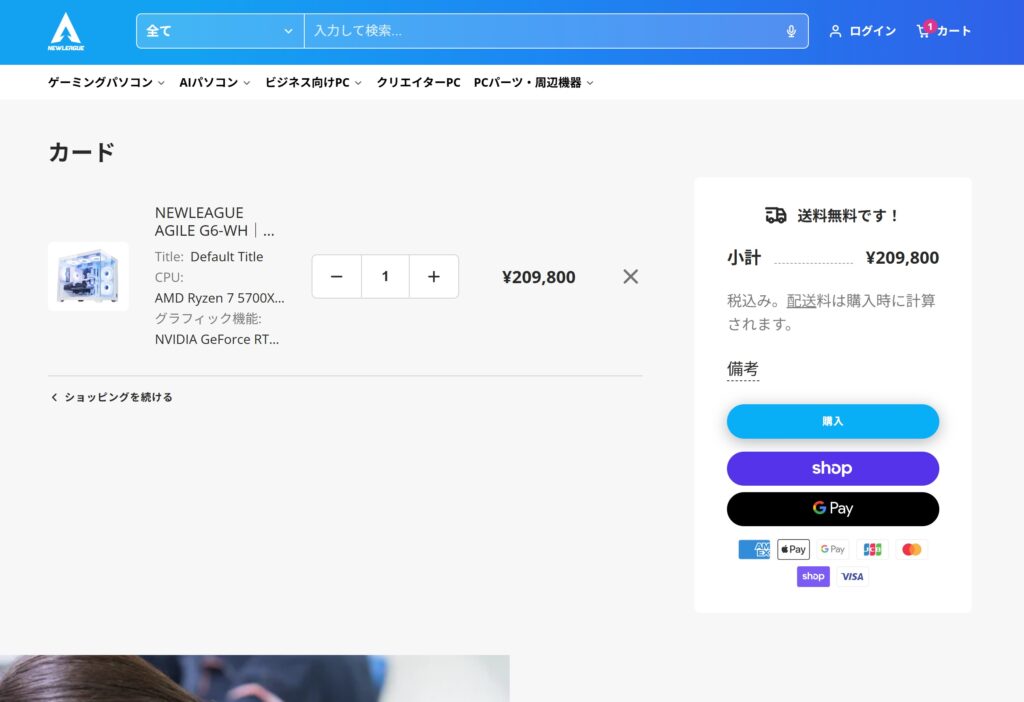Click the カード page heading

[82, 152]
